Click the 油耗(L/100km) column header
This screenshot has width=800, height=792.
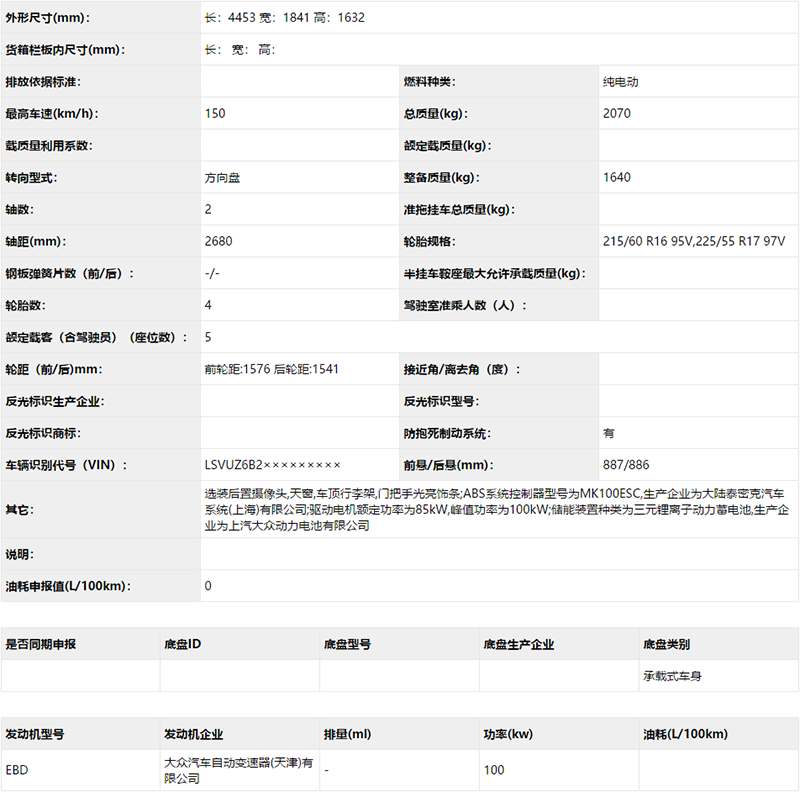click(x=685, y=734)
